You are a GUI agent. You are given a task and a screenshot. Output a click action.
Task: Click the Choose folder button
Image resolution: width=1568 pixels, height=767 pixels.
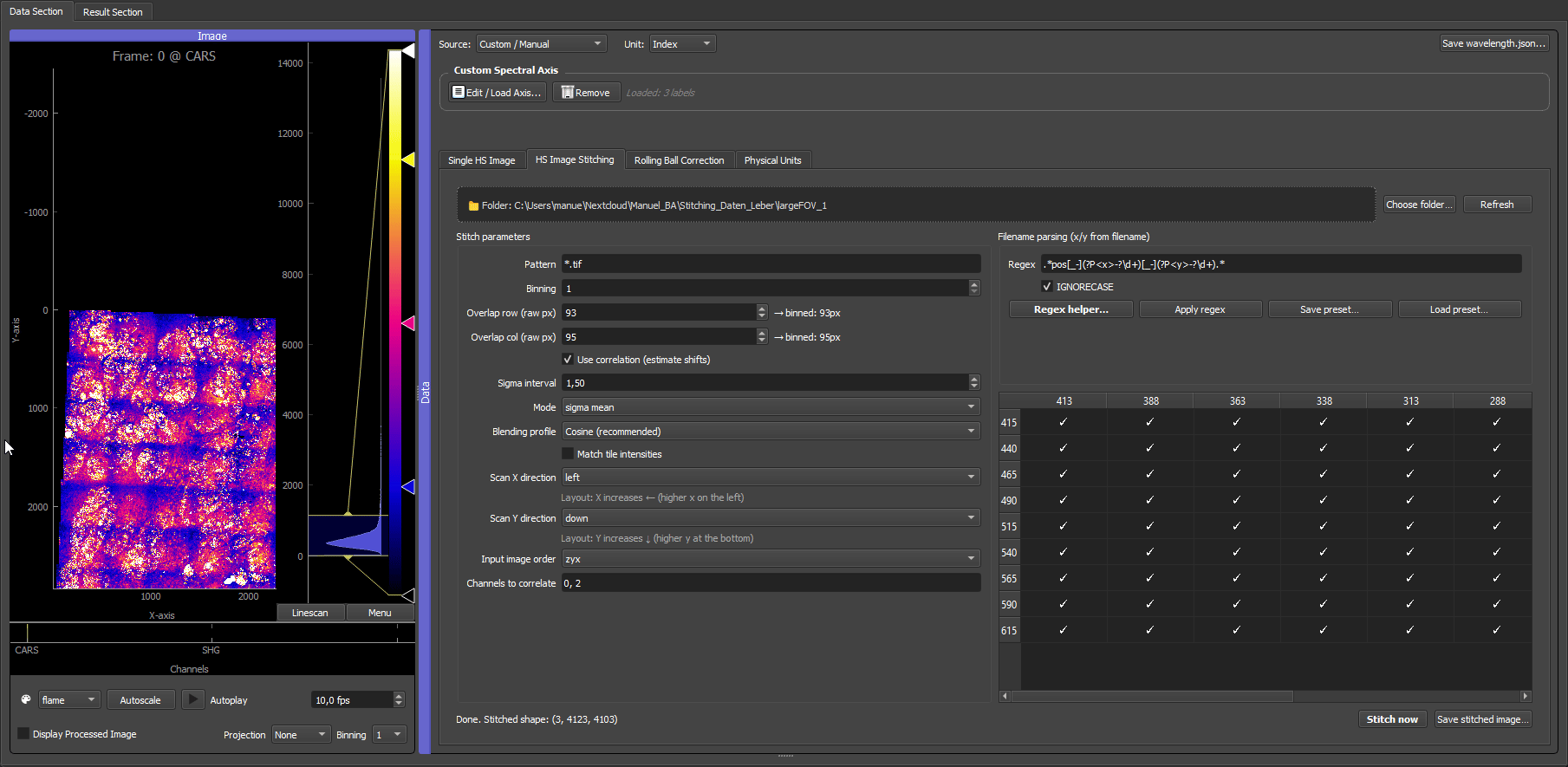point(1419,205)
